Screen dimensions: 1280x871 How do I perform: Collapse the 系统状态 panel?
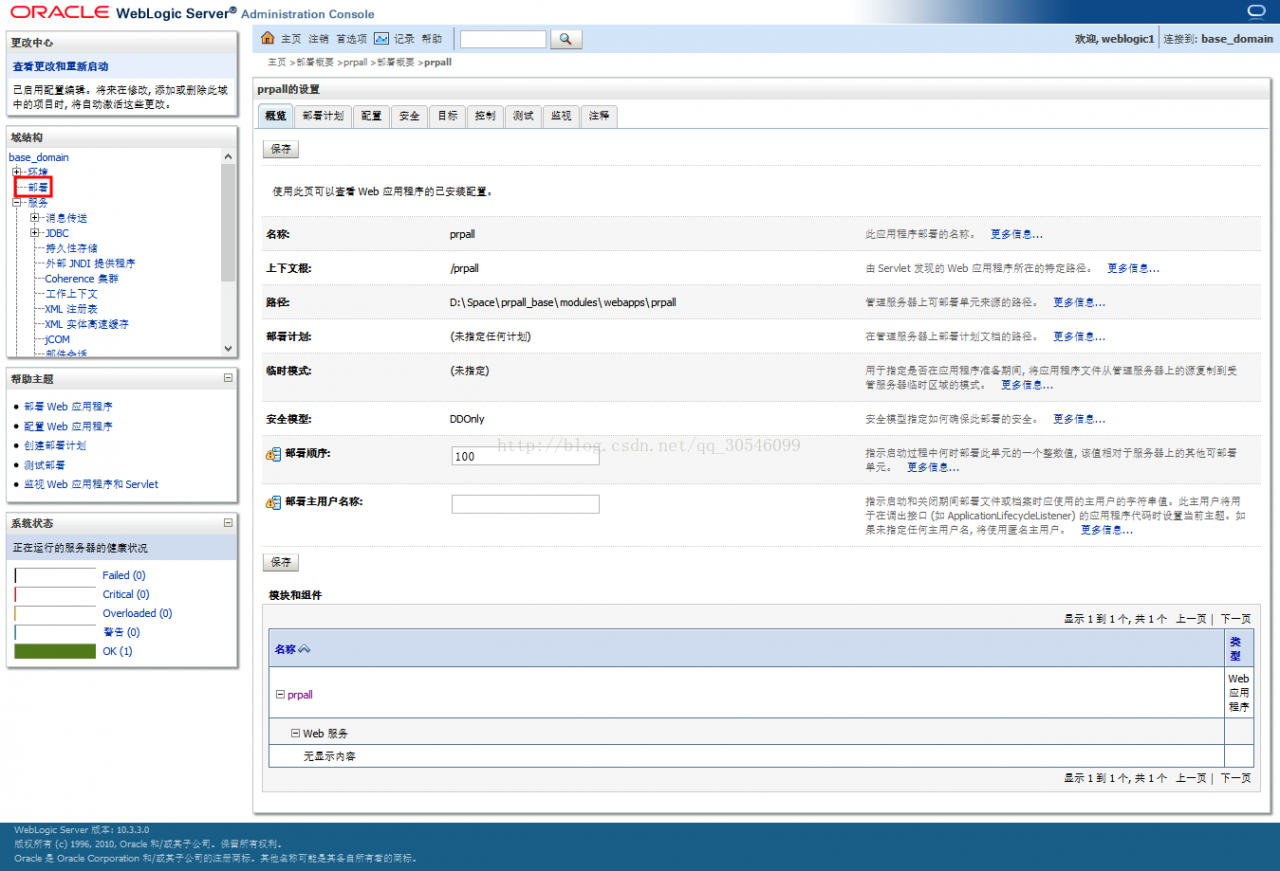228,523
